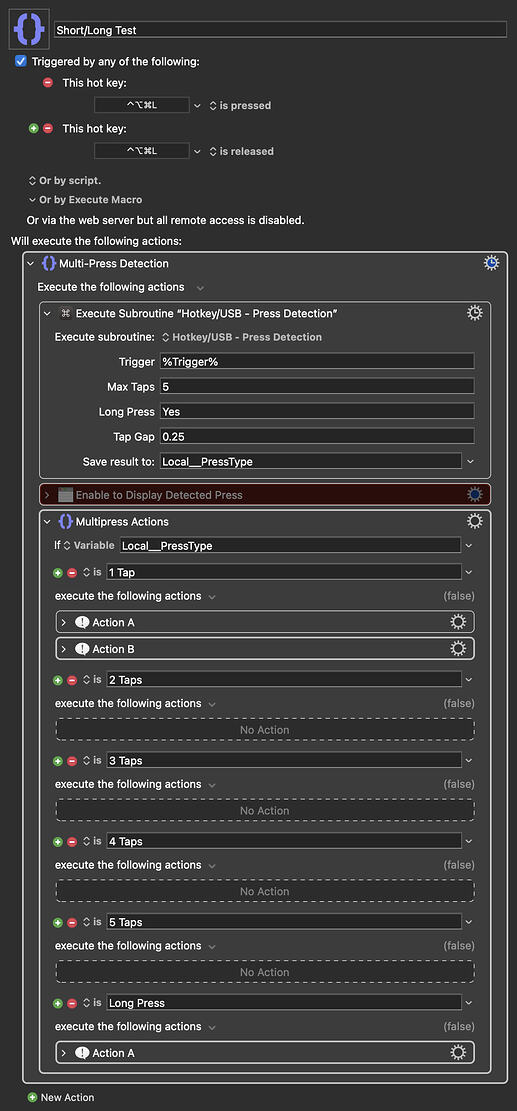Click the No Action placeholder under 2 Taps
Viewport: 517px width, 1111px height.
(265, 730)
